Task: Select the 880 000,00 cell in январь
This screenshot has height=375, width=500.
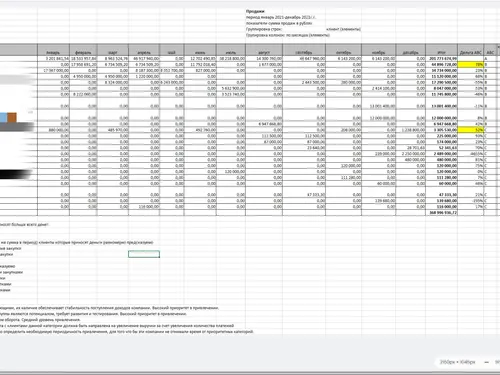Action: tap(53, 130)
